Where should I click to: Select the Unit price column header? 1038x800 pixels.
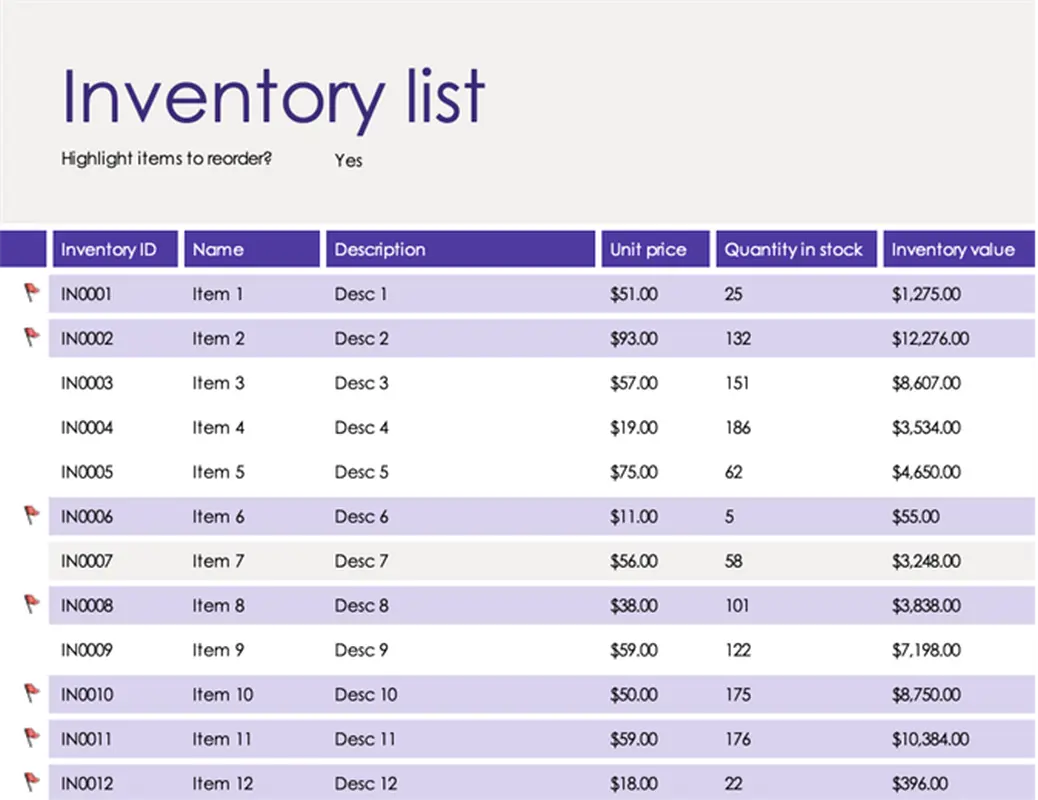(x=655, y=249)
